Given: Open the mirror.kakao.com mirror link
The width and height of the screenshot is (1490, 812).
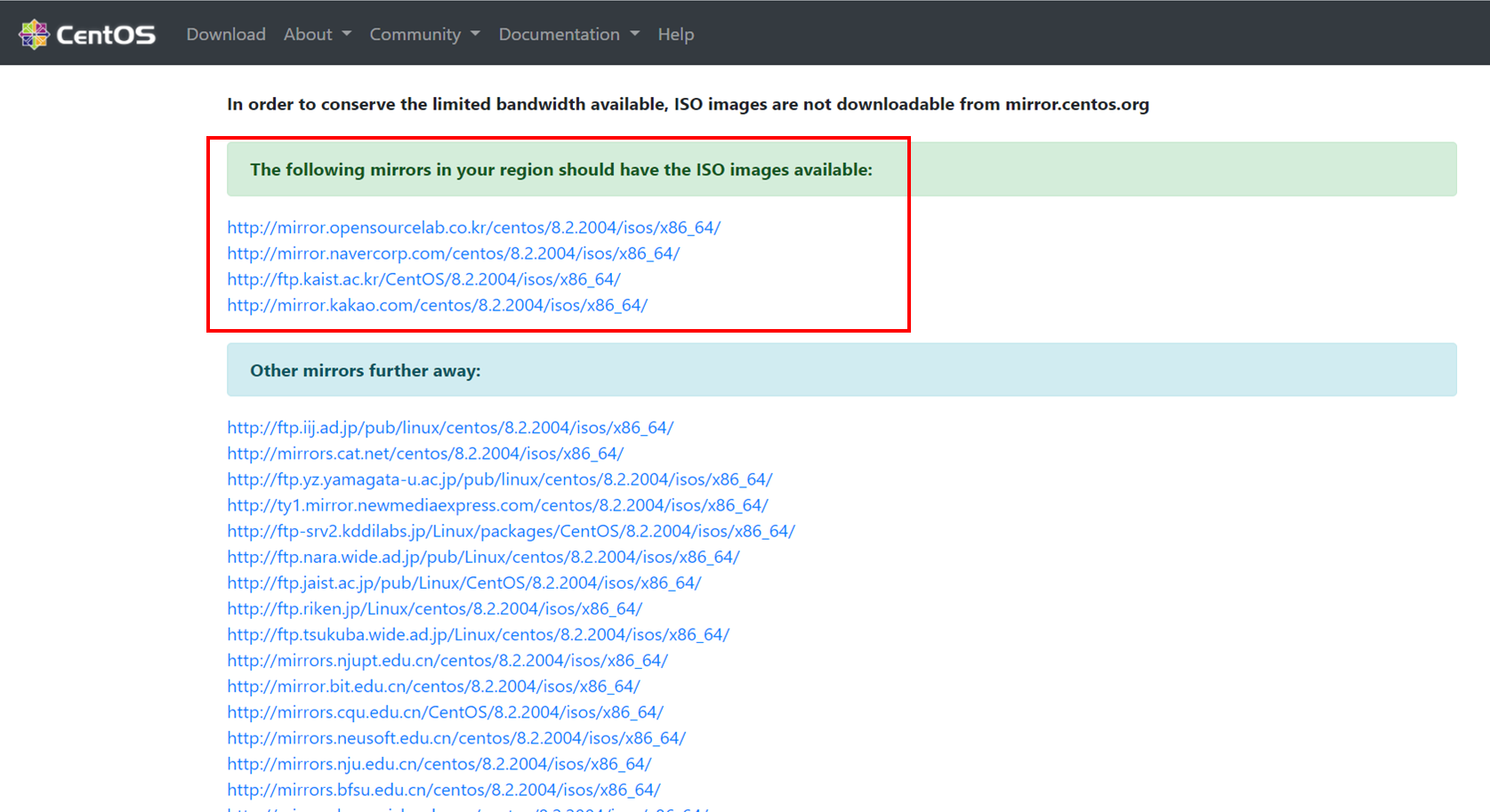Looking at the screenshot, I should pos(437,305).
